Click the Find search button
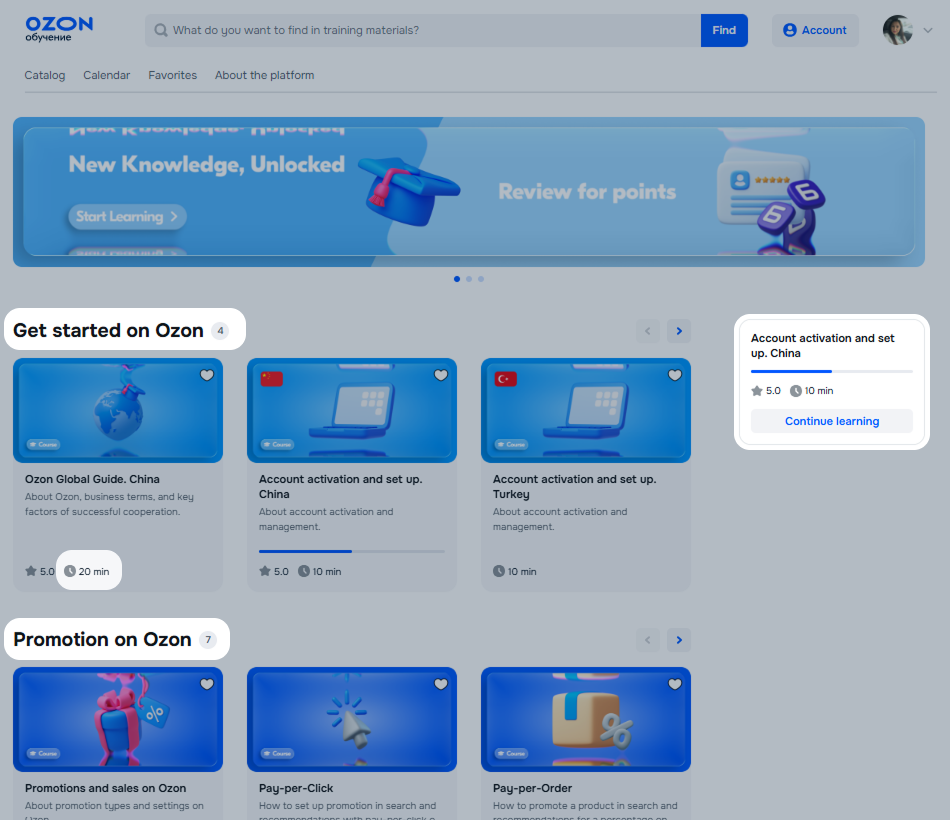The image size is (950, 820). coord(724,30)
